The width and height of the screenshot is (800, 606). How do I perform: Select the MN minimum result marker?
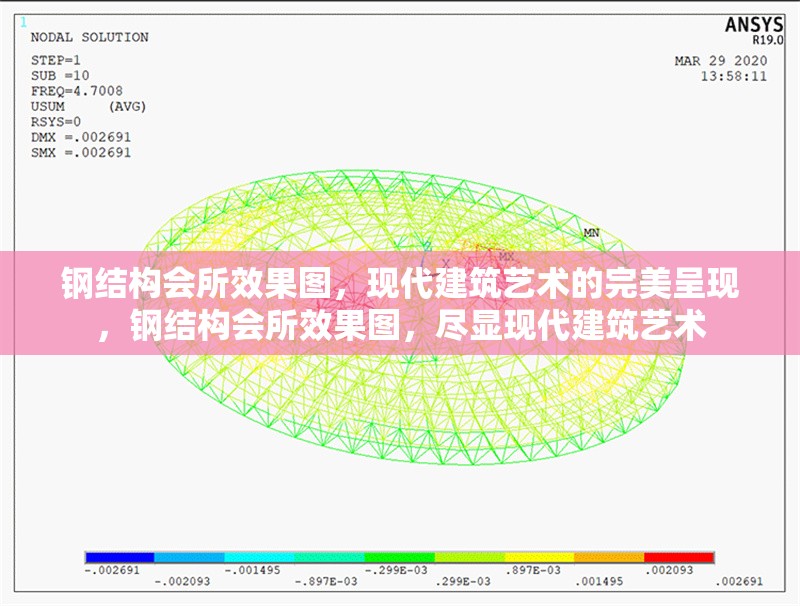pos(592,230)
